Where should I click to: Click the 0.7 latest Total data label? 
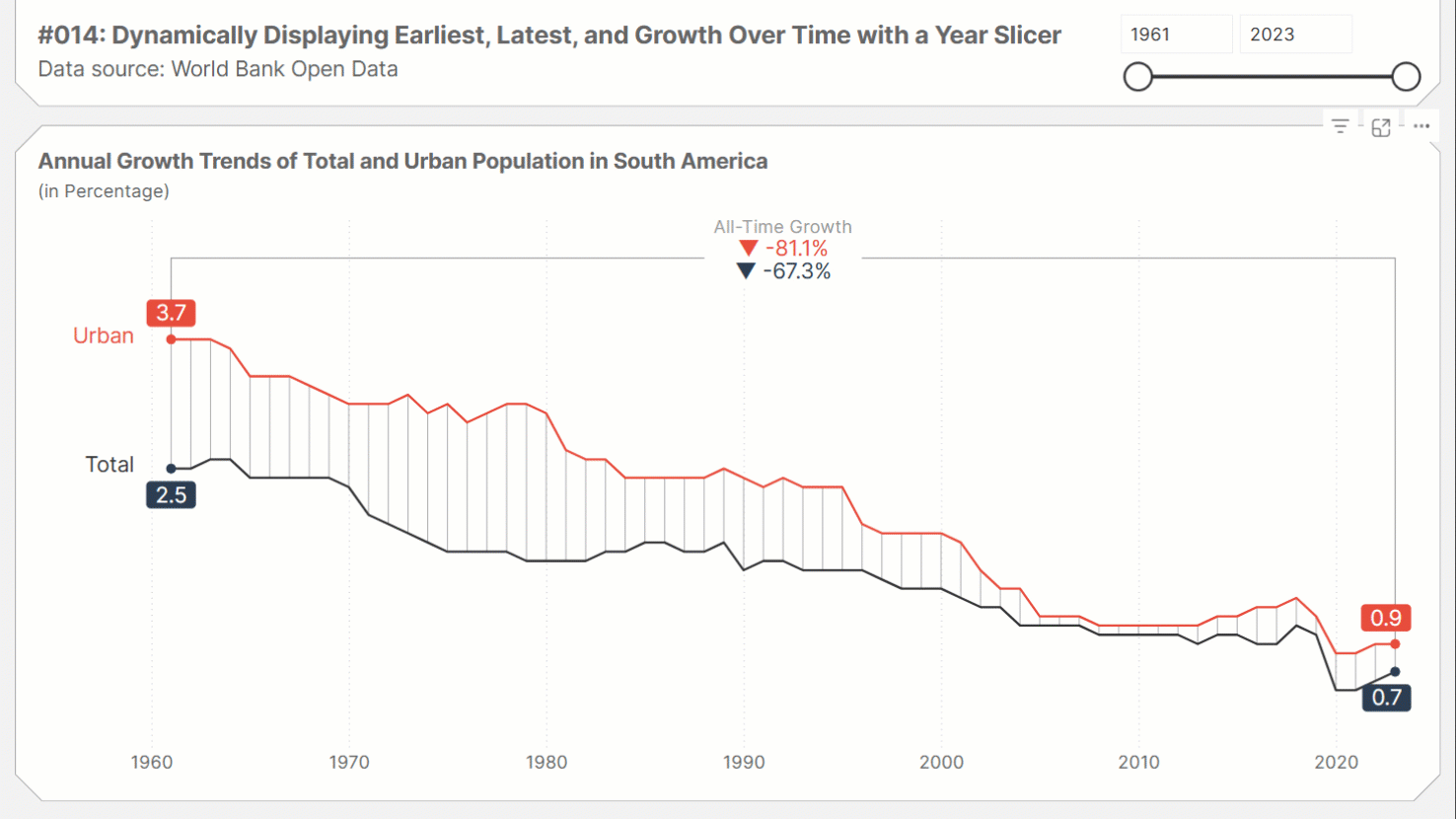[x=1385, y=697]
